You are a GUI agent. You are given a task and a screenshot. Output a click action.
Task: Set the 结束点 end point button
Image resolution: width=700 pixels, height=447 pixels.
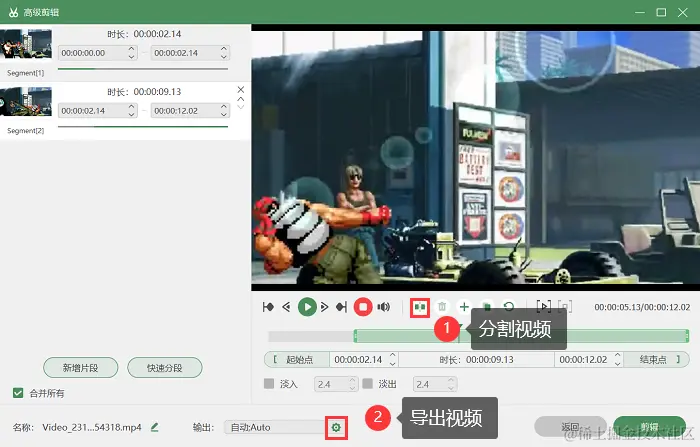point(656,359)
